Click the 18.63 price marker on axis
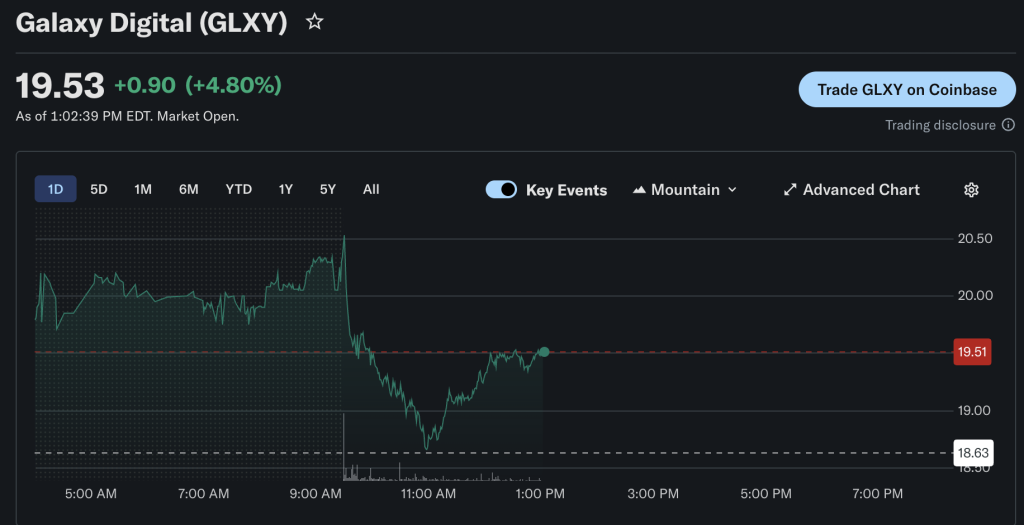Image resolution: width=1024 pixels, height=525 pixels. click(973, 453)
